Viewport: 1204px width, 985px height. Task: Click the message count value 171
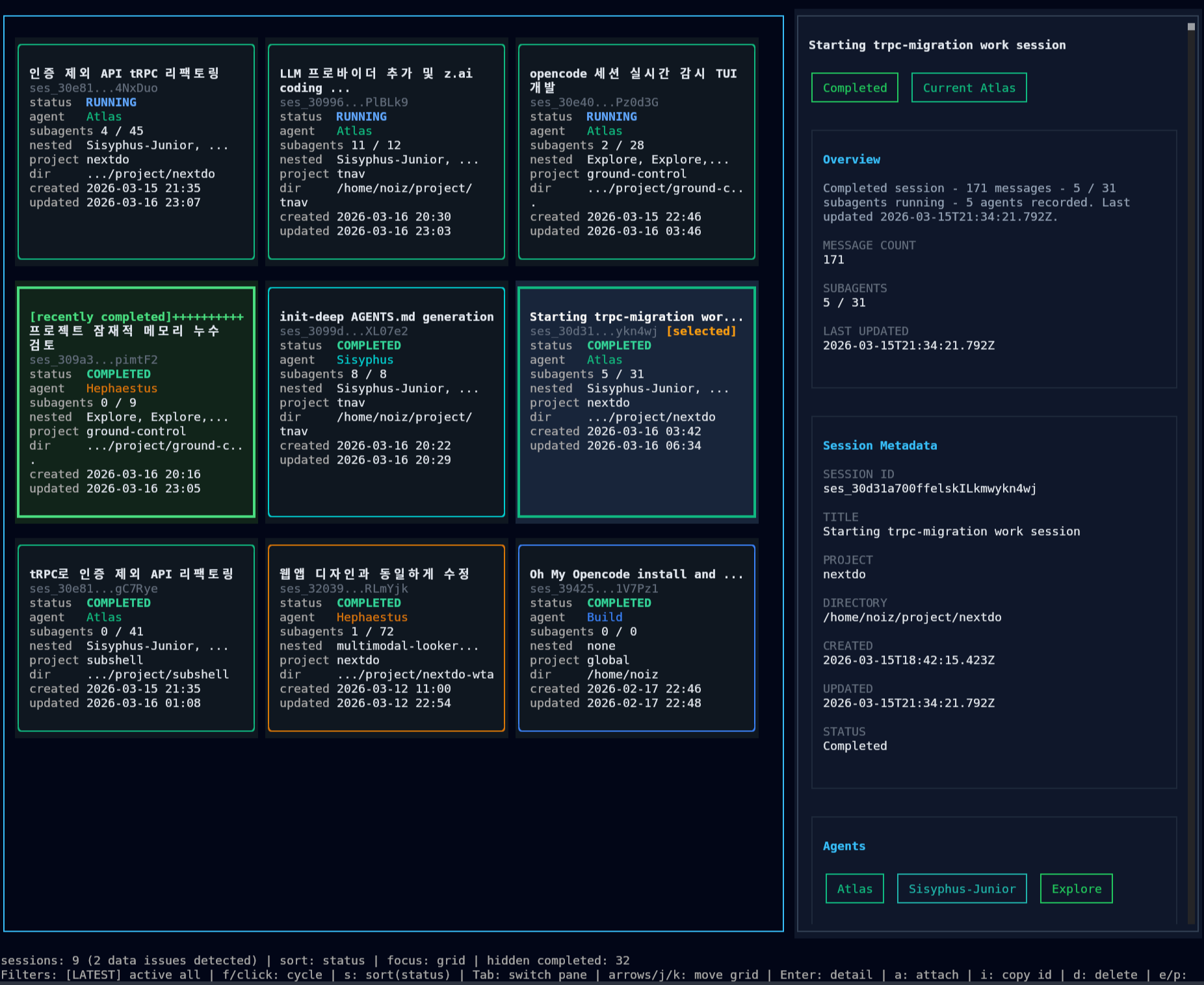pyautogui.click(x=833, y=259)
